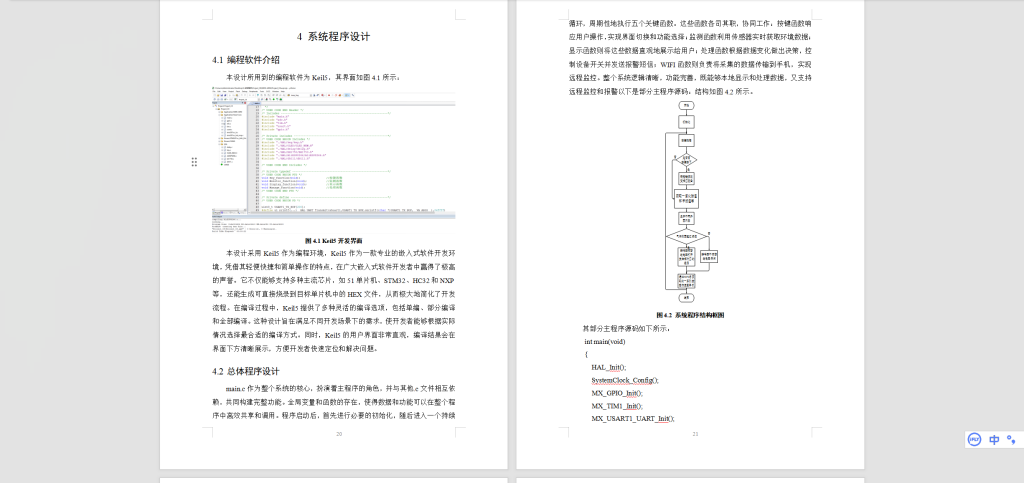Click the line "其部分主程序源码如下所示："

coord(626,328)
